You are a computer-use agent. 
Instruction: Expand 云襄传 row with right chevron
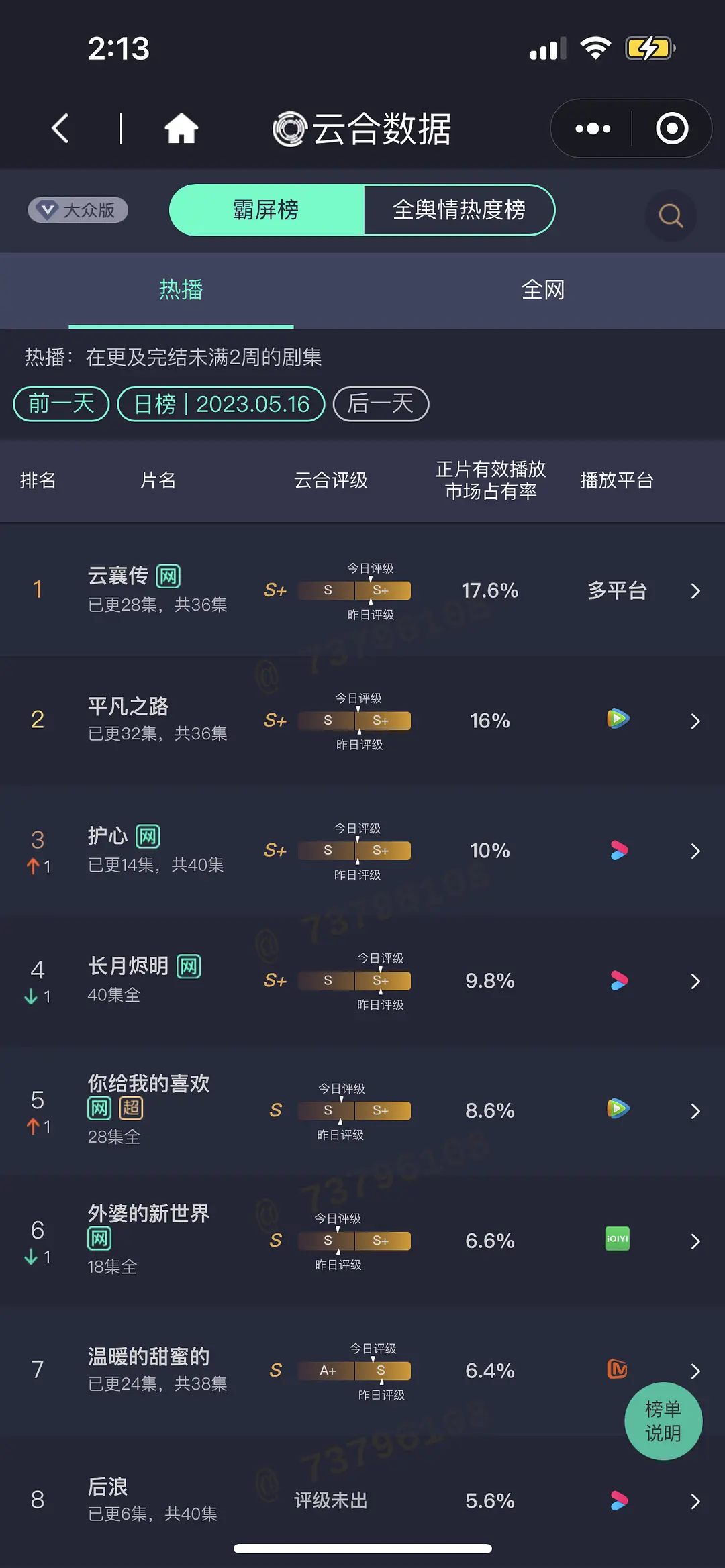click(x=695, y=591)
